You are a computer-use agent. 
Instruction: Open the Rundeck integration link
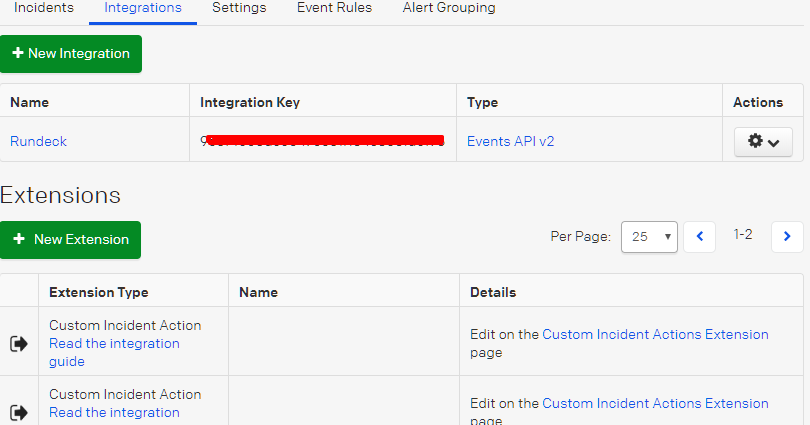coord(39,142)
